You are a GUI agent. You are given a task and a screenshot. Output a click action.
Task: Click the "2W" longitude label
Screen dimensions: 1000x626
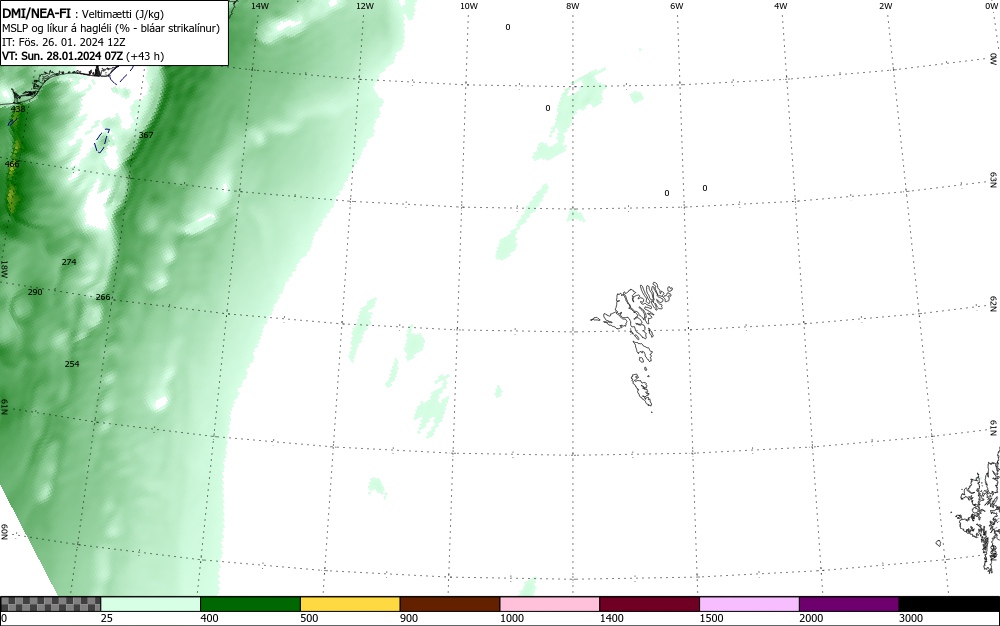[x=885, y=6]
